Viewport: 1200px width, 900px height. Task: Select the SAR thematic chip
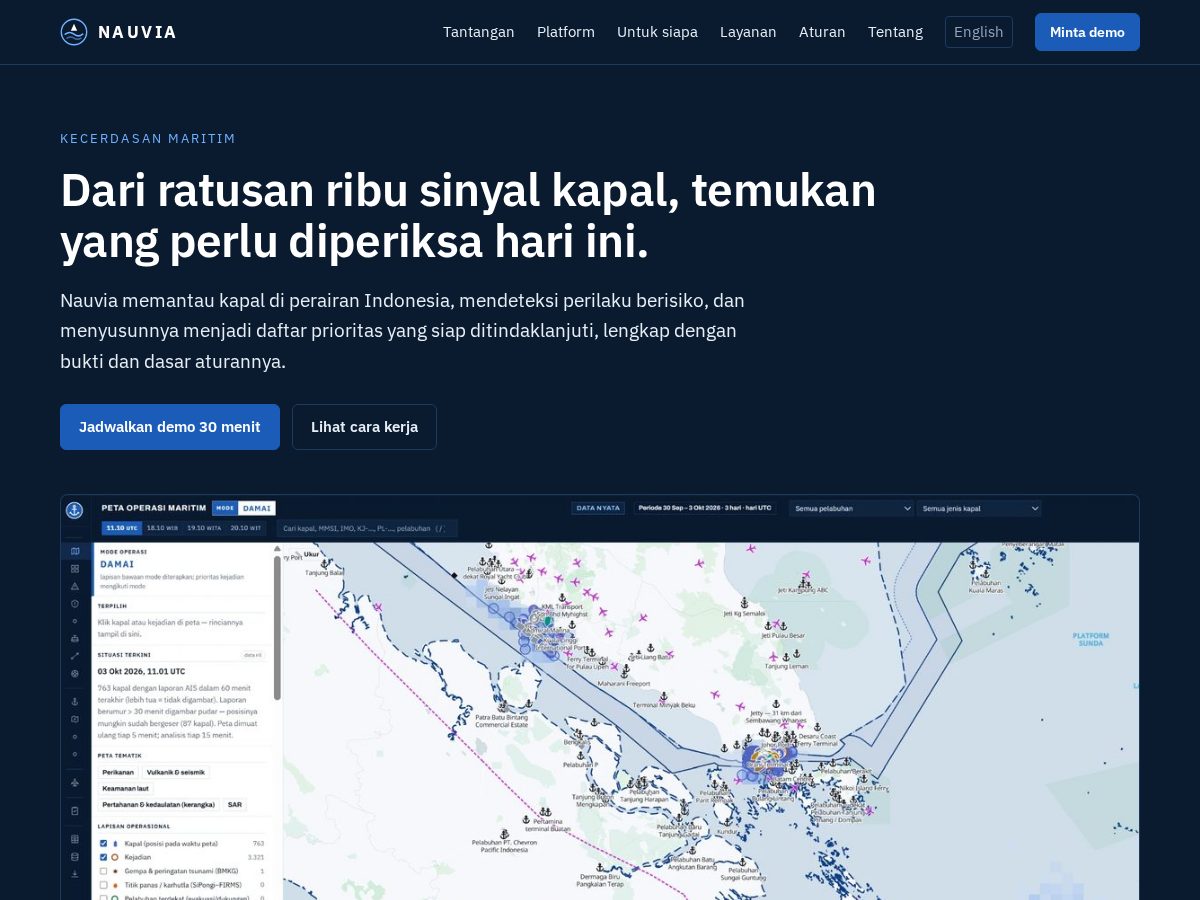tap(234, 805)
